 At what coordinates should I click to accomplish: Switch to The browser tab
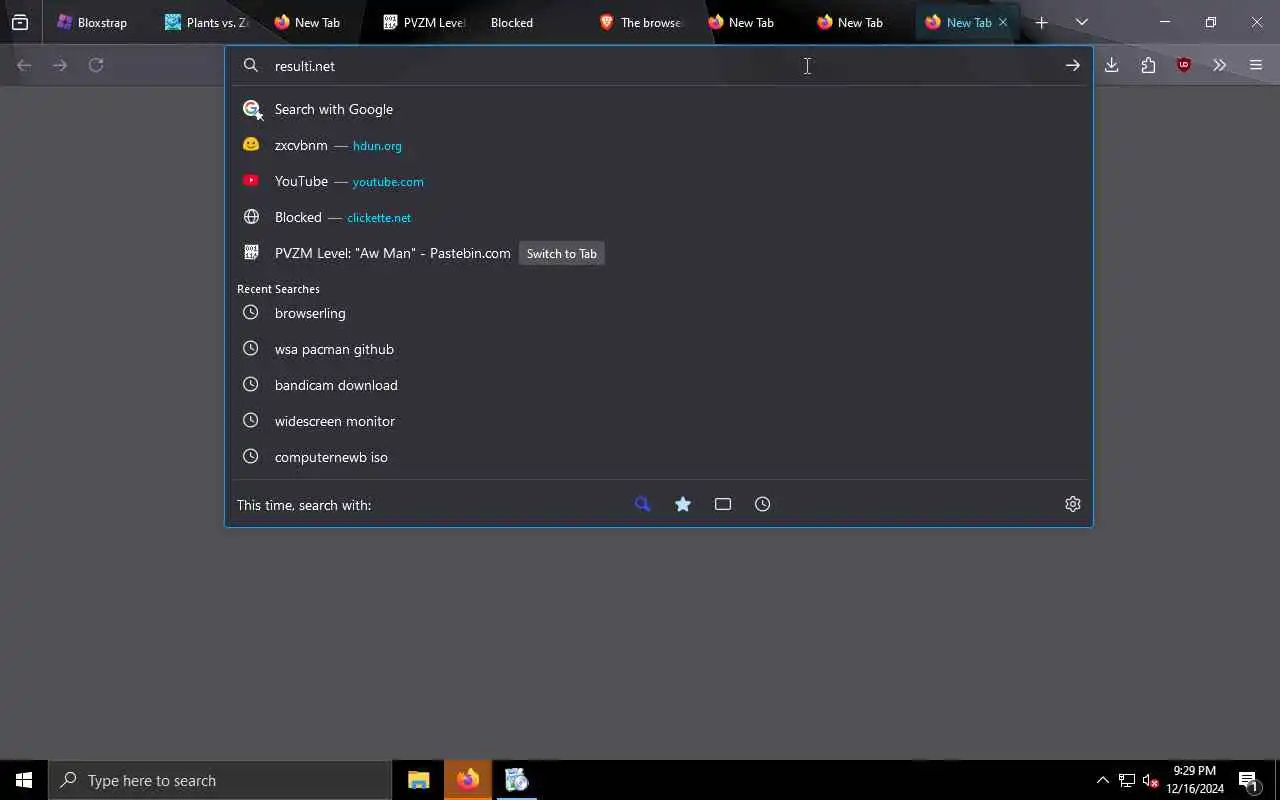click(641, 22)
